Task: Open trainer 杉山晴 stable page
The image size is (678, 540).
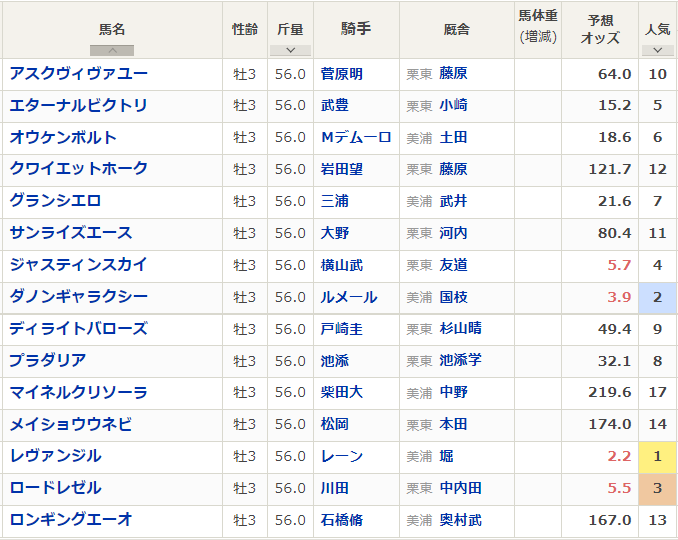Action: pos(461,329)
